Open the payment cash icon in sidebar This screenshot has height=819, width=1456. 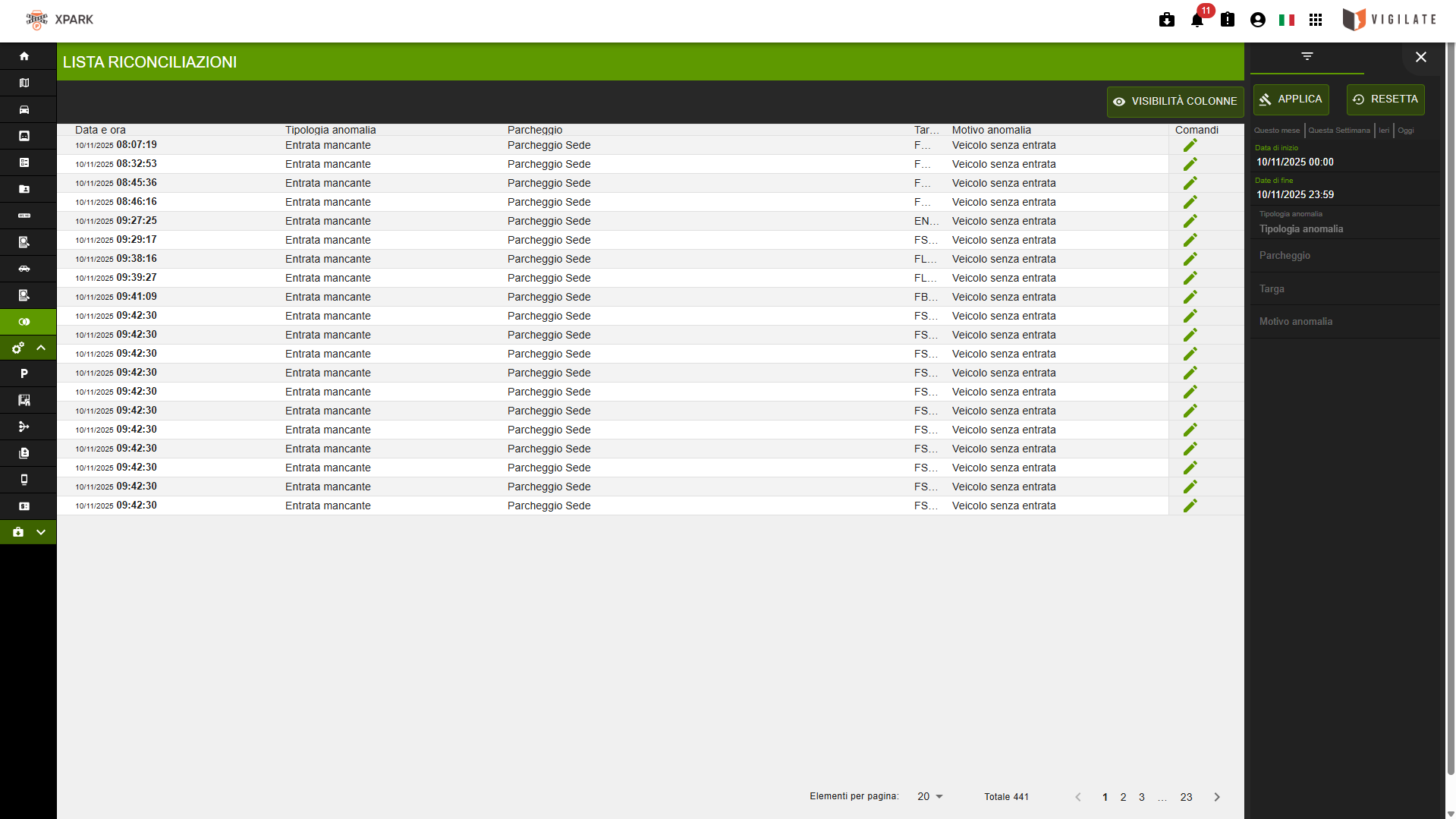[x=24, y=506]
